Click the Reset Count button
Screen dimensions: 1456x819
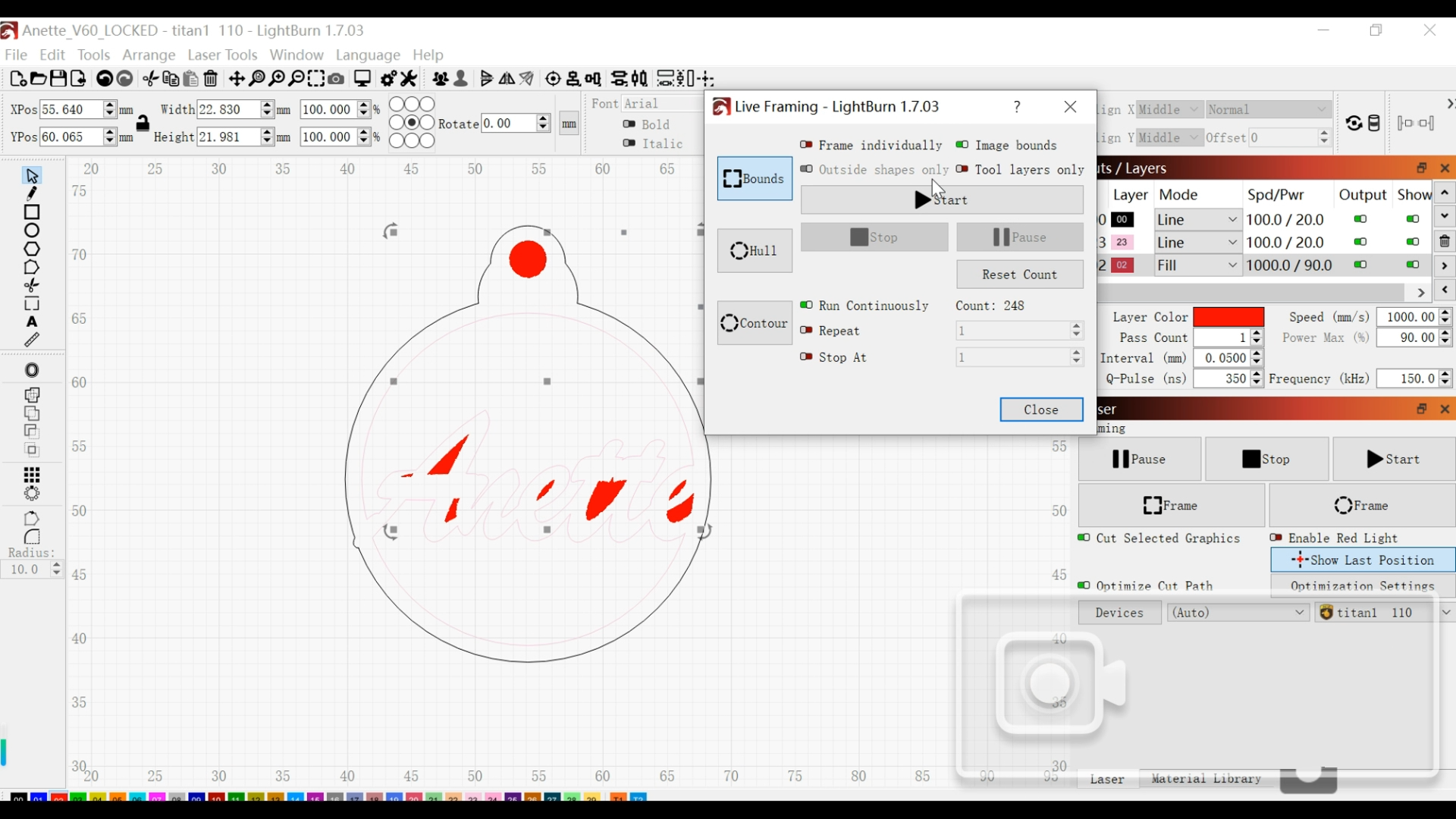click(1019, 275)
